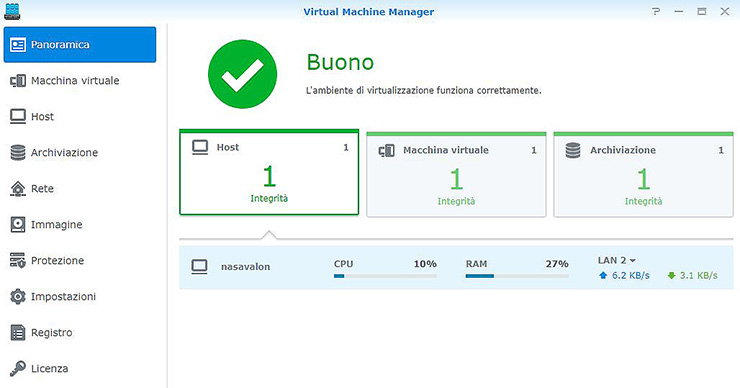Click the CPU 10% value
Screen dimensions: 740x388
click(x=425, y=264)
